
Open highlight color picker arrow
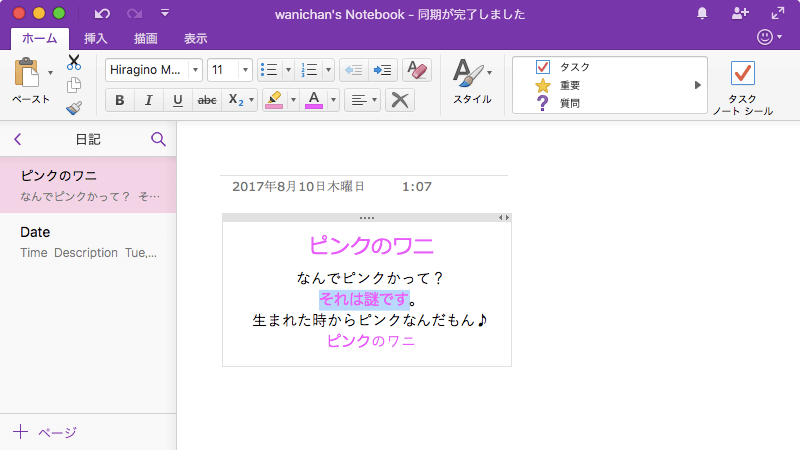pos(293,100)
